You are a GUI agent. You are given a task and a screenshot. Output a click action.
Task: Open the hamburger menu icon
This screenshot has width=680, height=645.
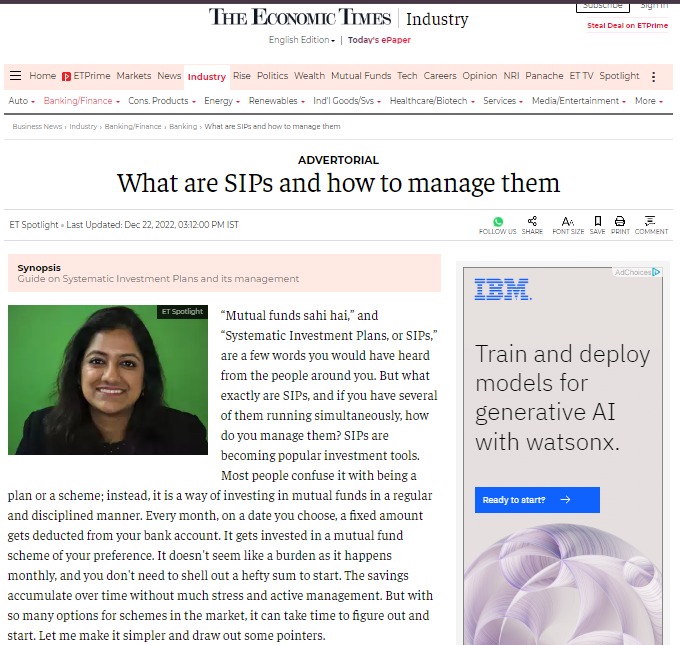tap(15, 76)
